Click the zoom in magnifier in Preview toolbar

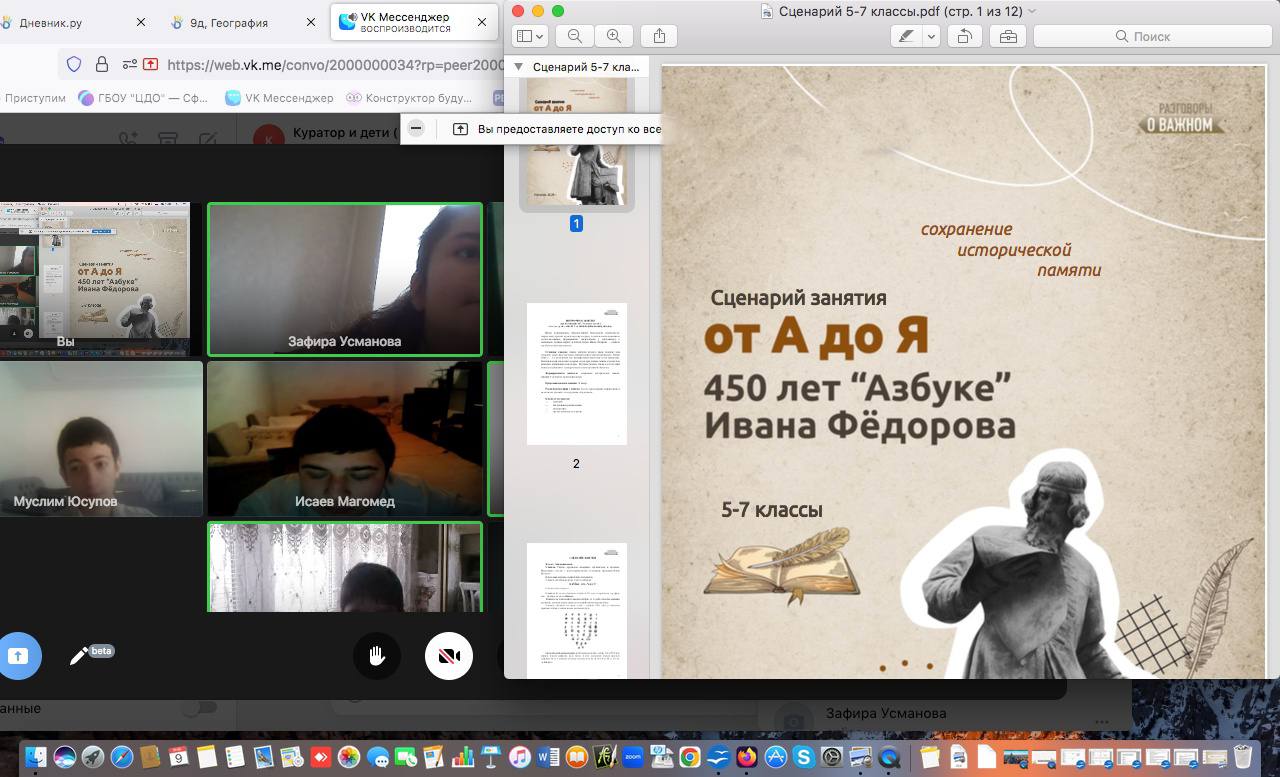(x=614, y=36)
